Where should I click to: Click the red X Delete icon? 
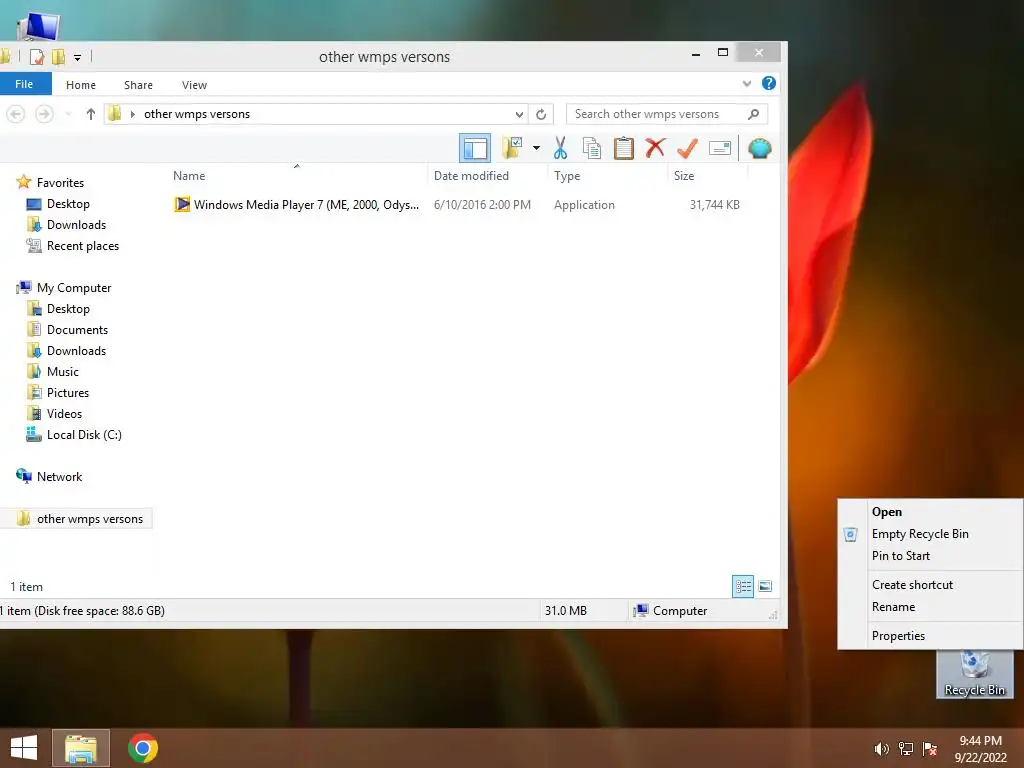(655, 148)
